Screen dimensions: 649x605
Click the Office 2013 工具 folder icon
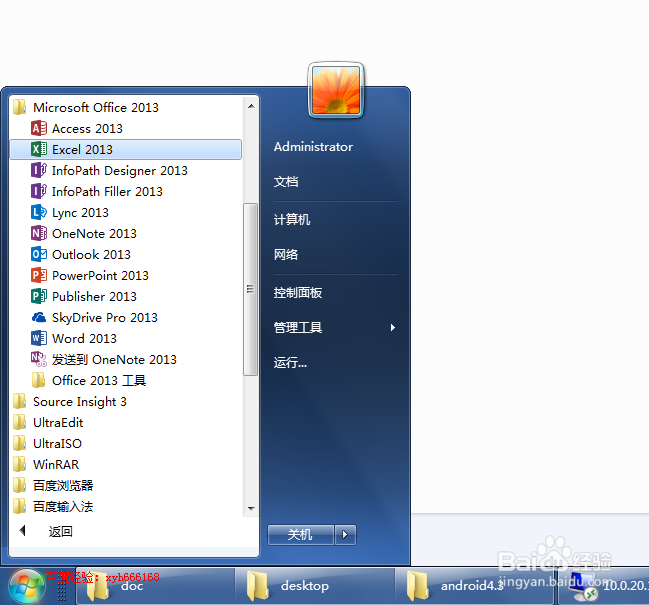click(38, 380)
